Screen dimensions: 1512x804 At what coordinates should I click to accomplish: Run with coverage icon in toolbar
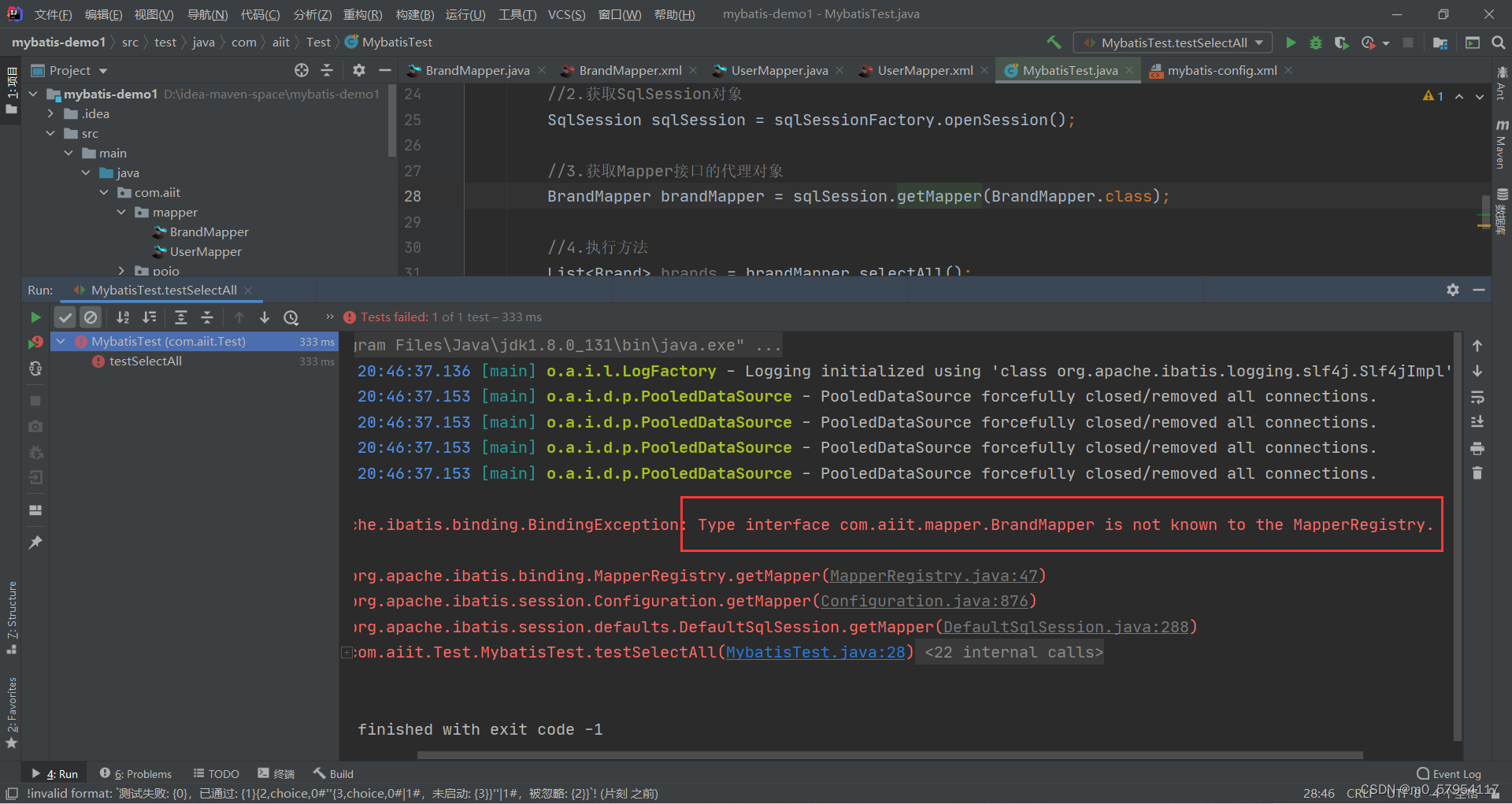click(x=1342, y=43)
